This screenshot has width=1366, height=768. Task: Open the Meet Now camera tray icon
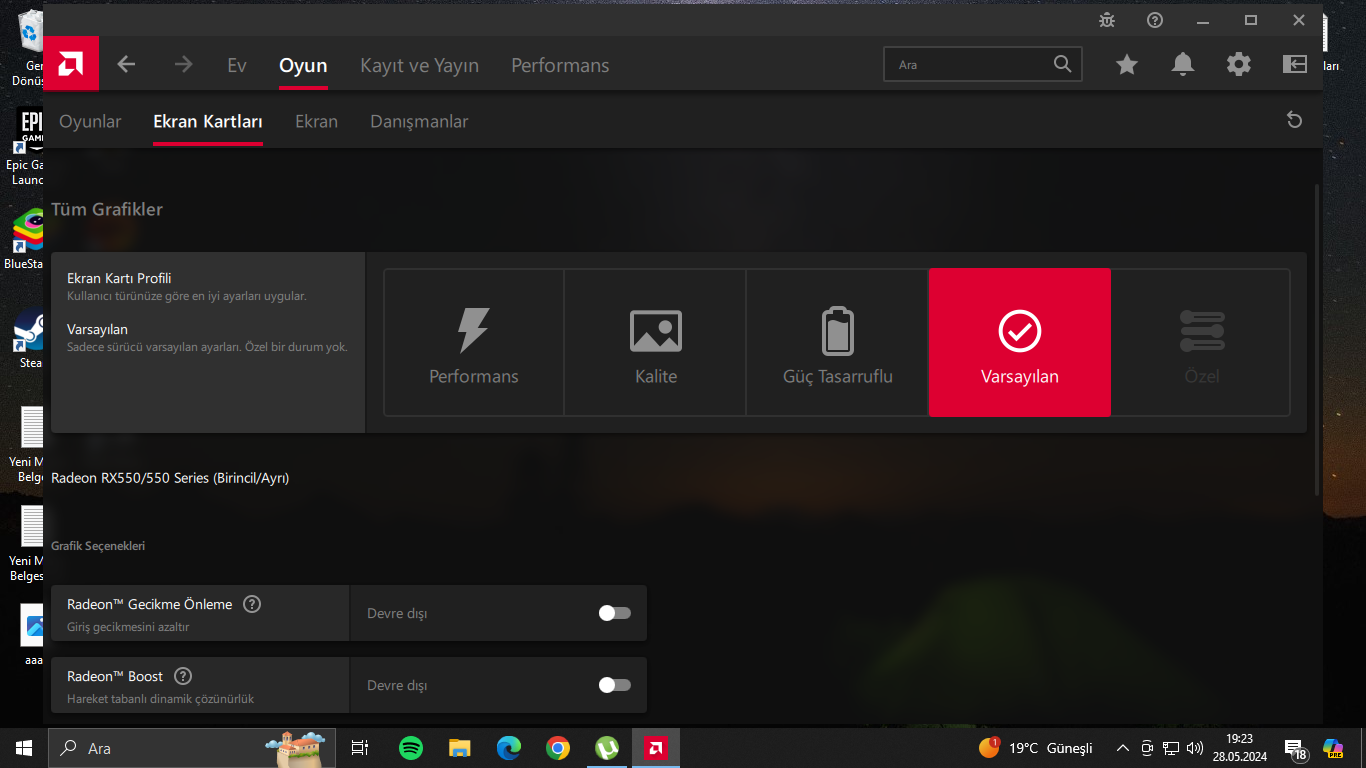coord(1147,748)
